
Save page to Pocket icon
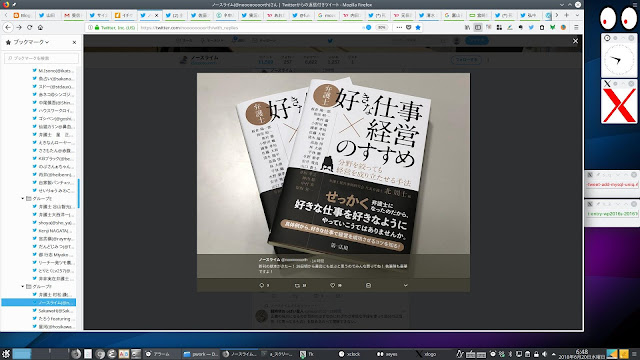(409, 27)
